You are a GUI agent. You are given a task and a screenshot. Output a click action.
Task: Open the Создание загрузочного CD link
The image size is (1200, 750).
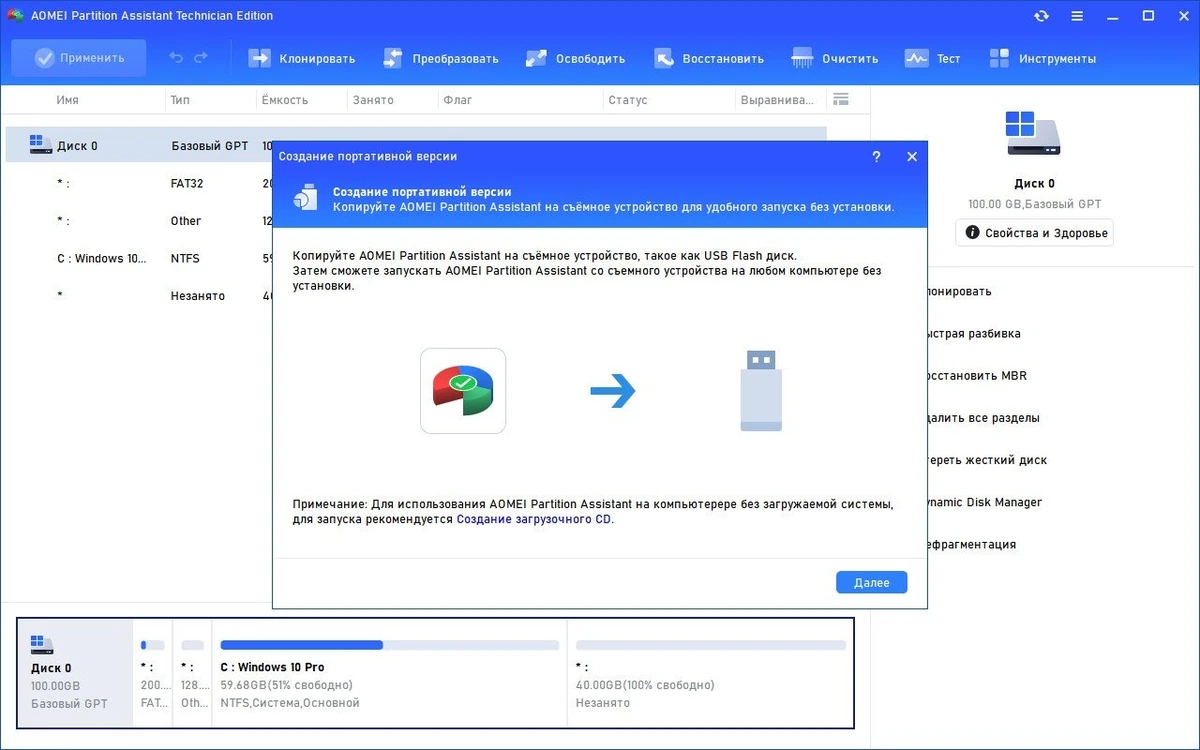(x=534, y=520)
